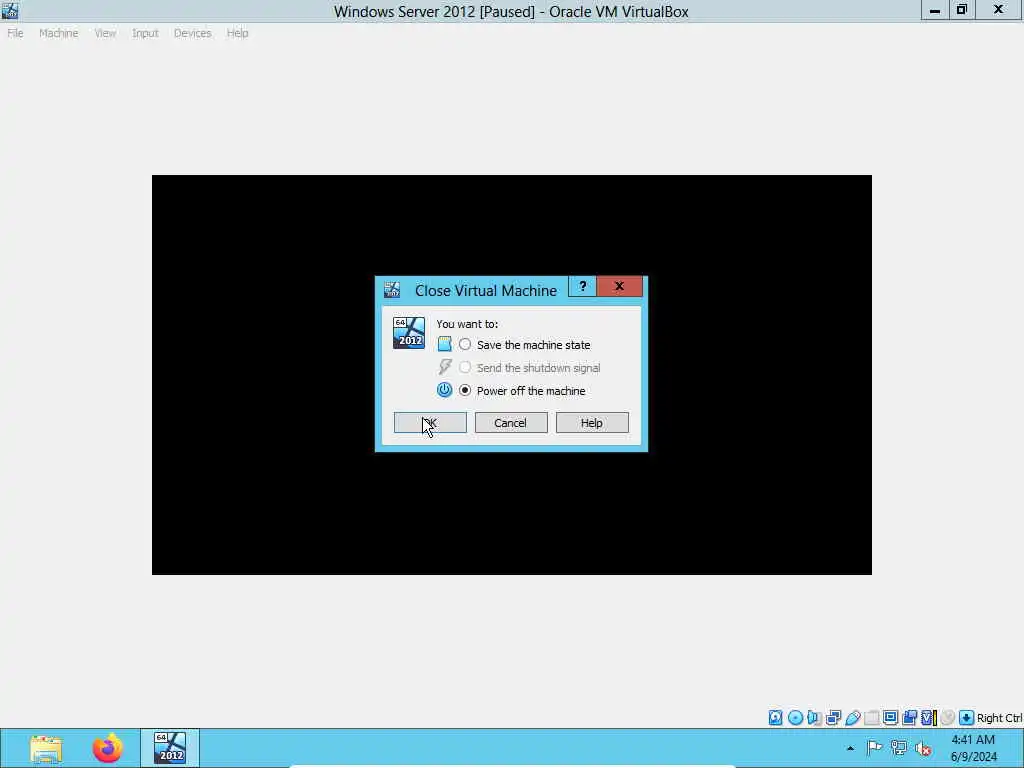Open Action Center flag icon
Viewport: 1024px width, 768px height.
point(874,748)
